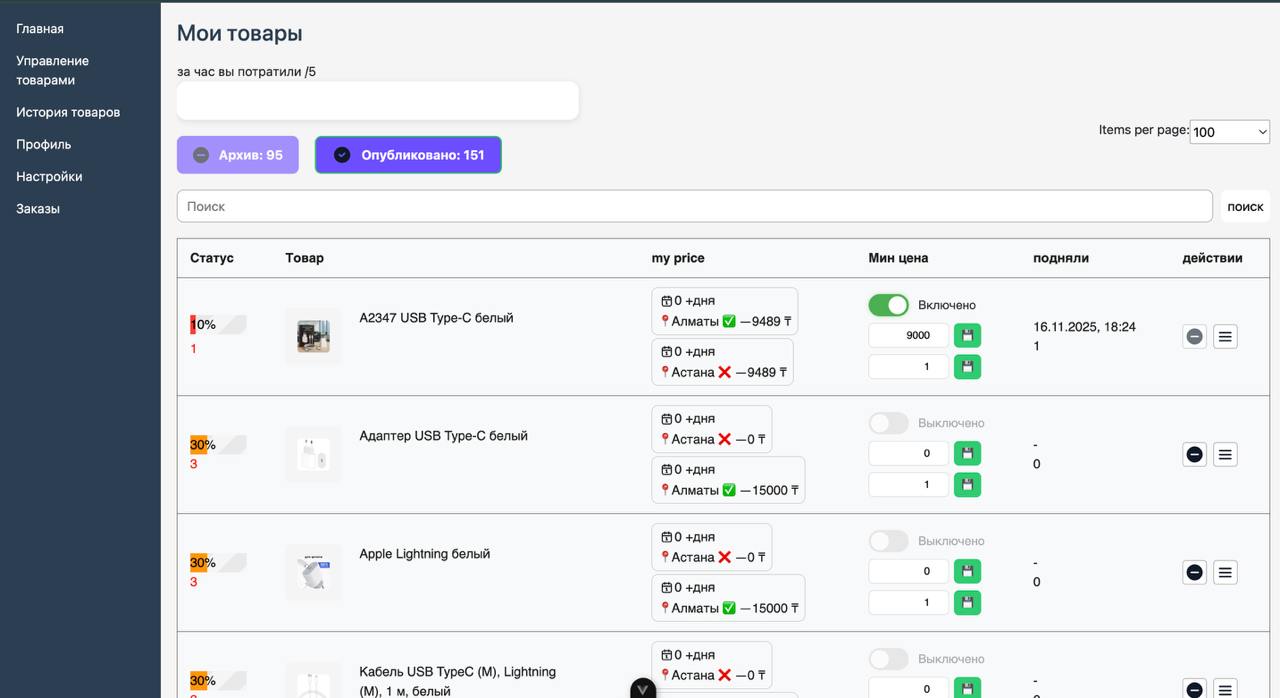Switch to the Архив: 95 tab

click(238, 155)
